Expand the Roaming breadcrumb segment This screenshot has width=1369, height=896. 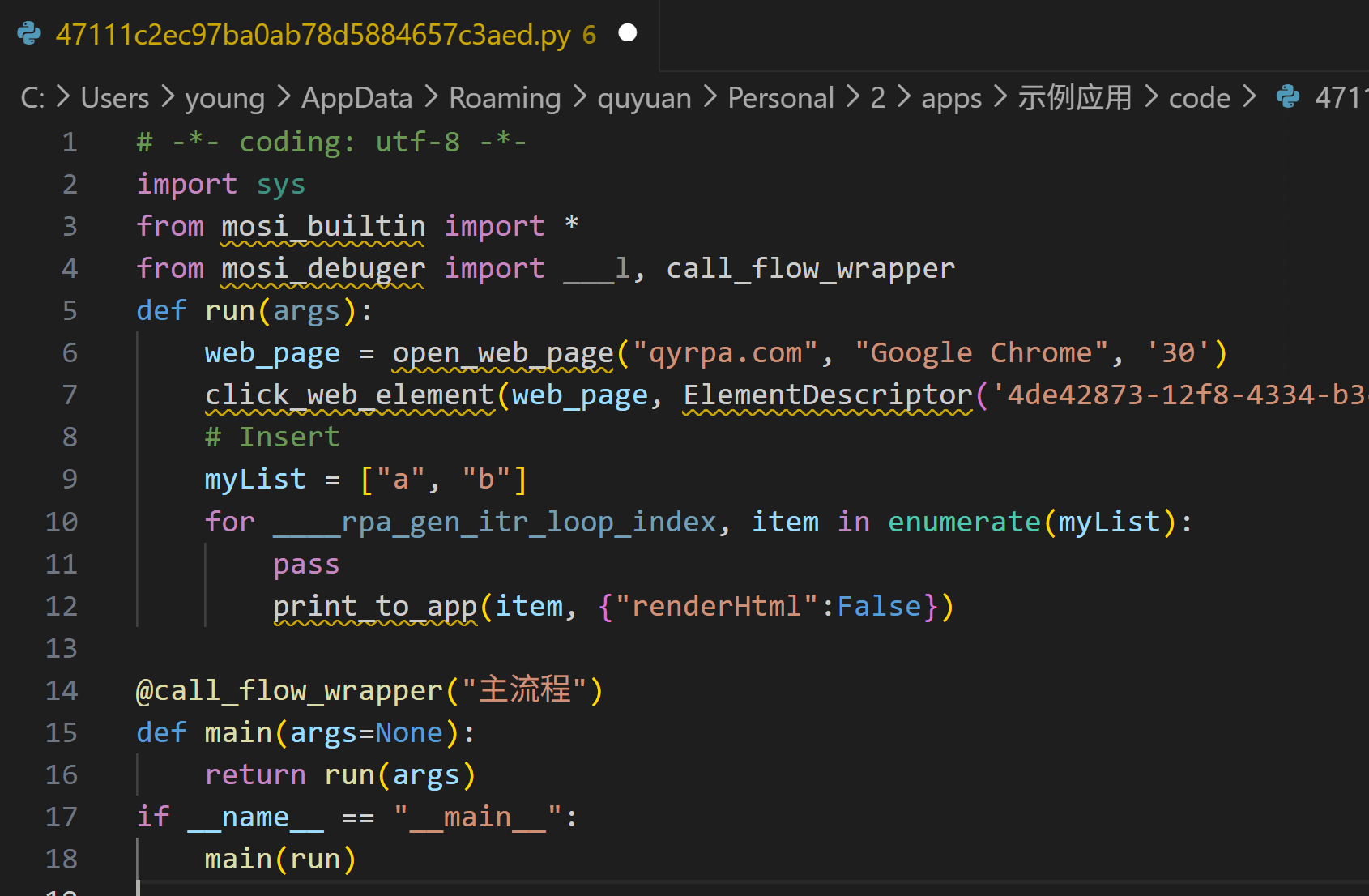tap(505, 98)
